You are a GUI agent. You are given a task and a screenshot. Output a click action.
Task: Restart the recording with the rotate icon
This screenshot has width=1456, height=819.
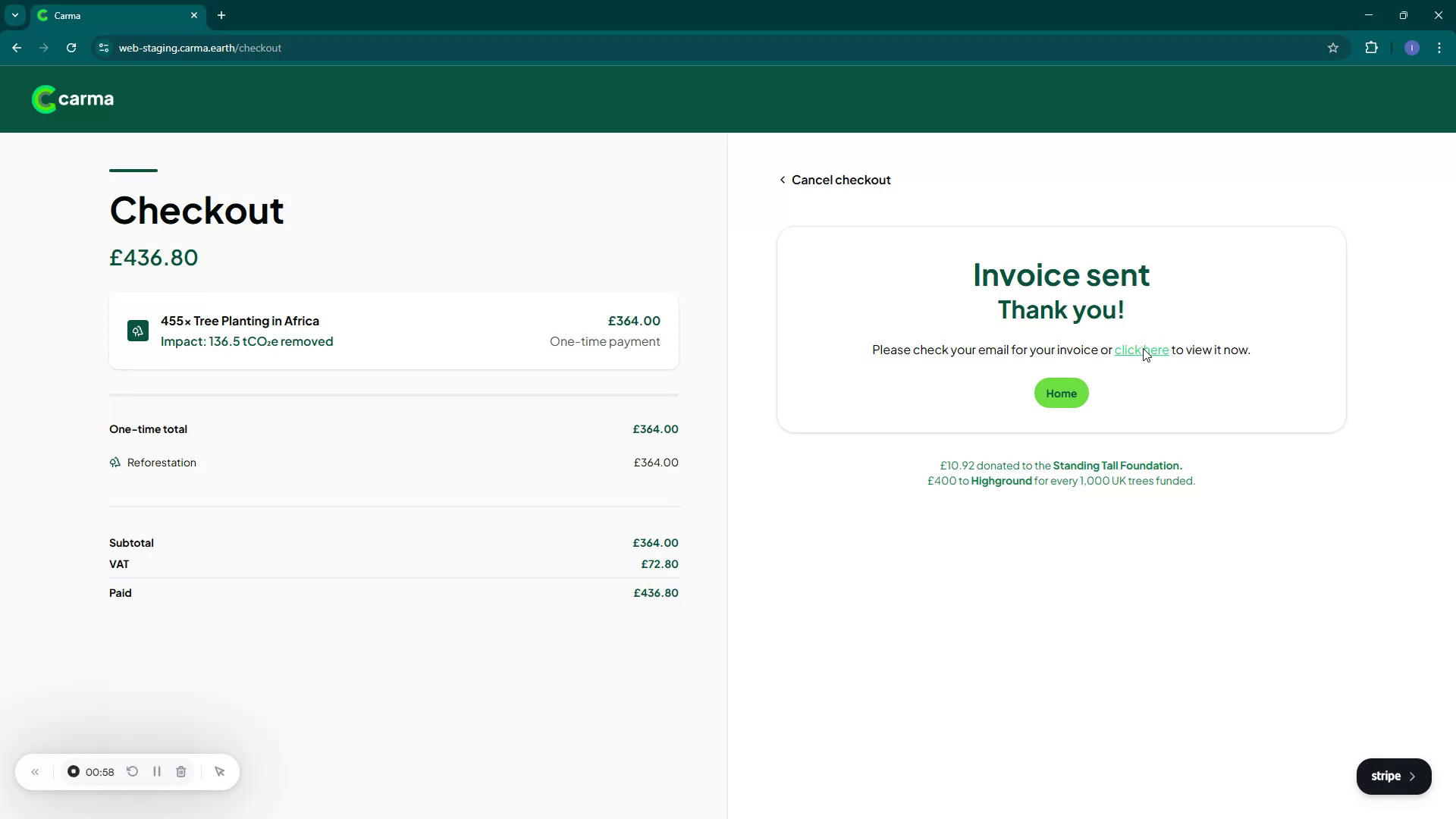coord(132,772)
